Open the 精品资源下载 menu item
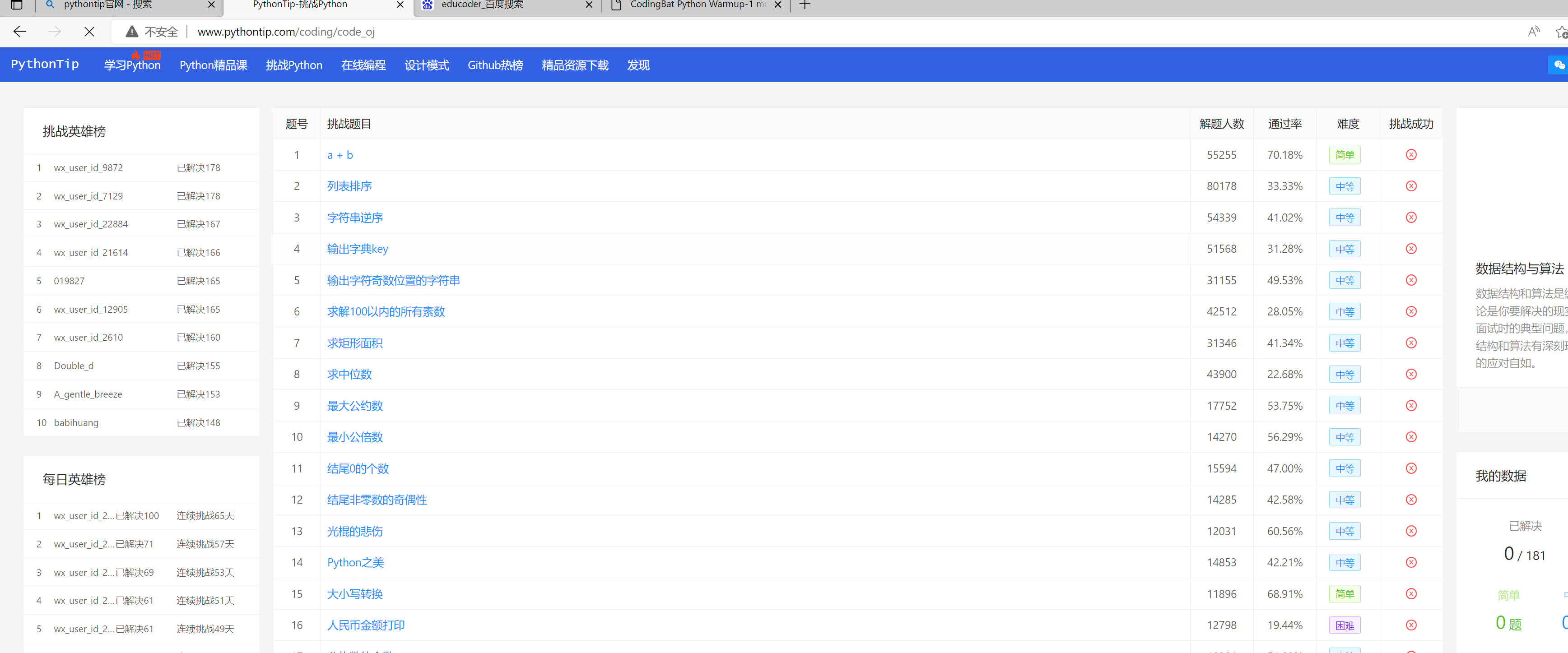Screen dimensions: 1568x653 coord(575,65)
